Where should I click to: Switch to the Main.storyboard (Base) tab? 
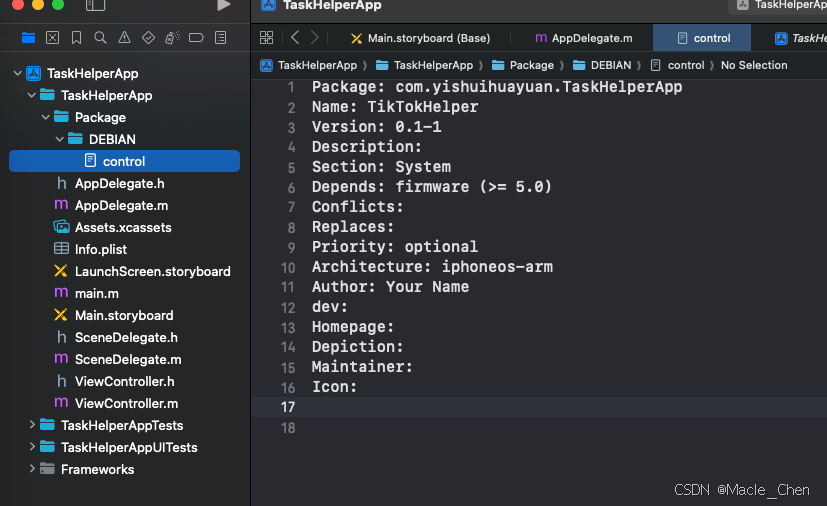tap(420, 38)
